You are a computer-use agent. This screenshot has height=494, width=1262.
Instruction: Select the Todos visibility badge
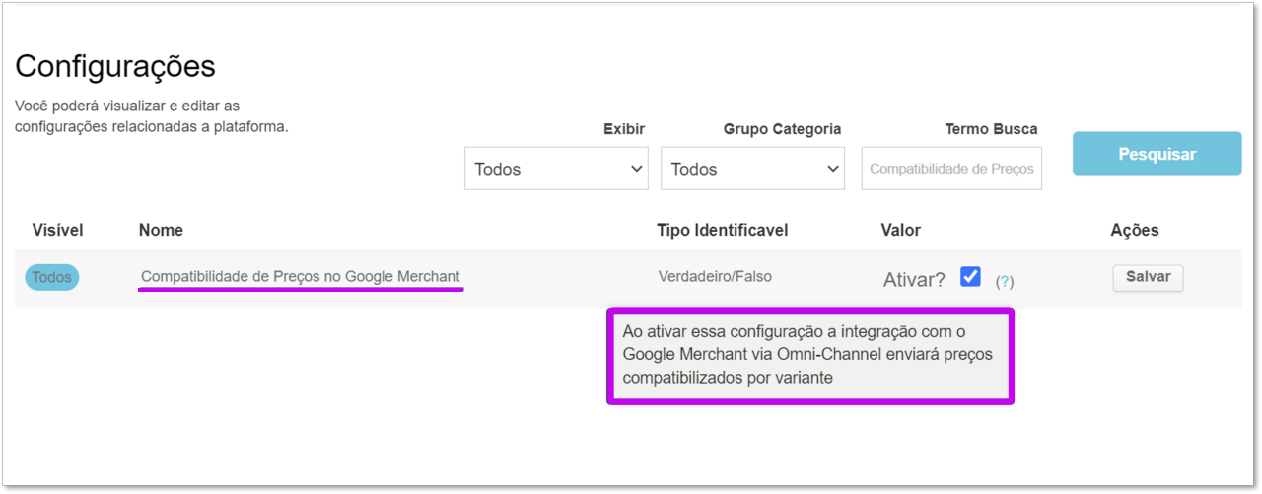52,277
